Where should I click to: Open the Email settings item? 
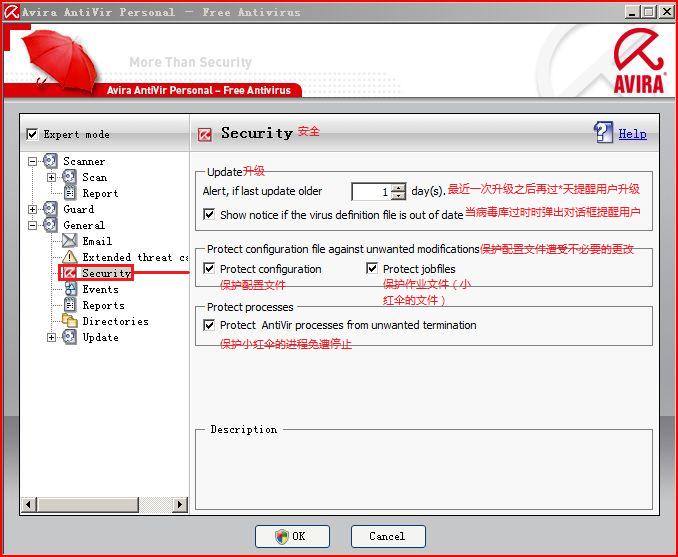97,241
